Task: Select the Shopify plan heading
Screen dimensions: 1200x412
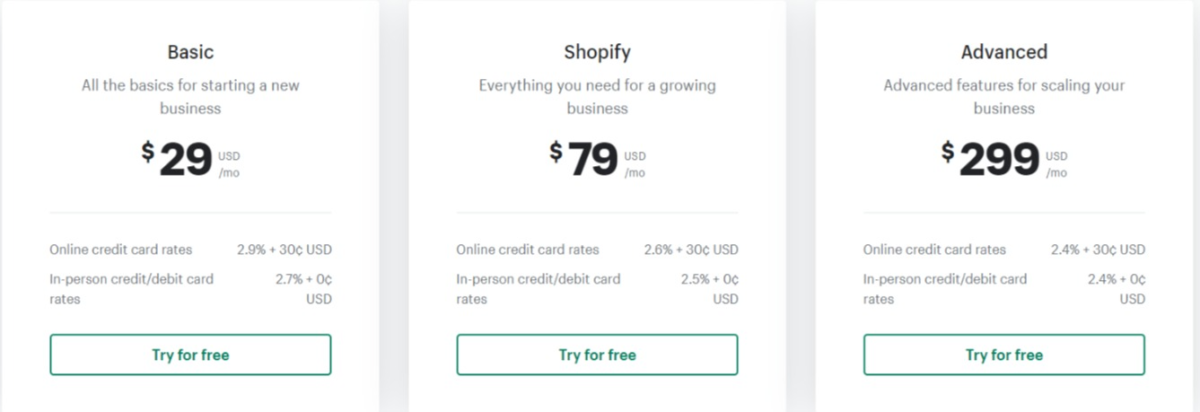Action: 597,52
